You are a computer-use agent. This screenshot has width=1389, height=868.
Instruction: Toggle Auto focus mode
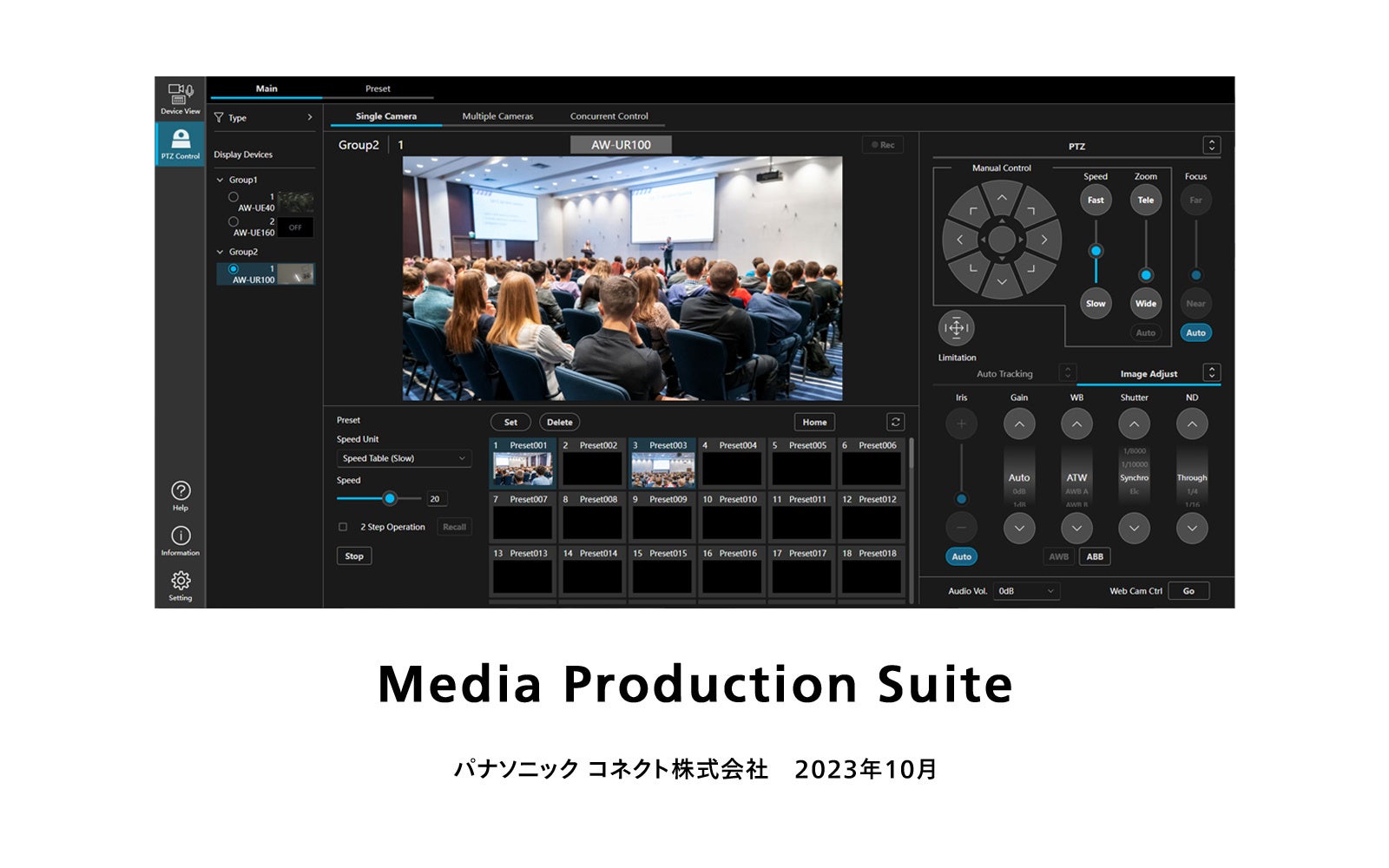1195,332
